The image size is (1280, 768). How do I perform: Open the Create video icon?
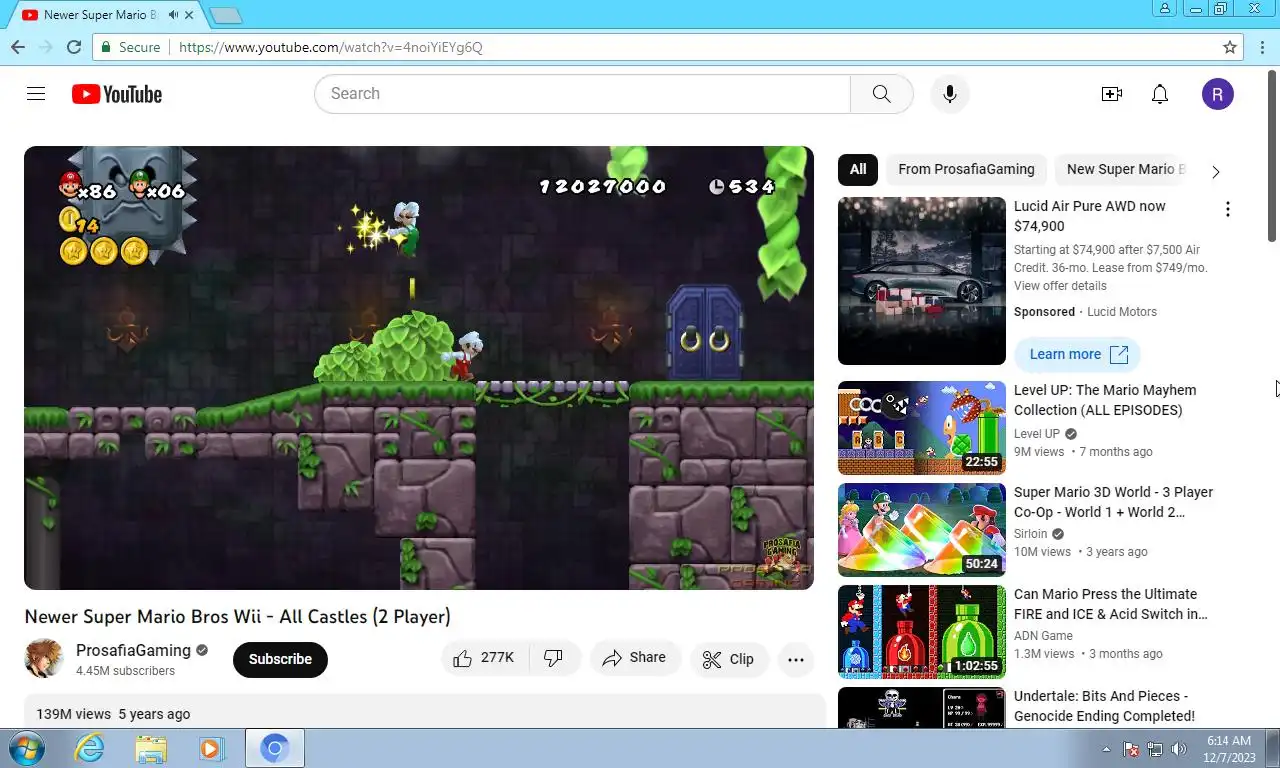(x=1112, y=94)
